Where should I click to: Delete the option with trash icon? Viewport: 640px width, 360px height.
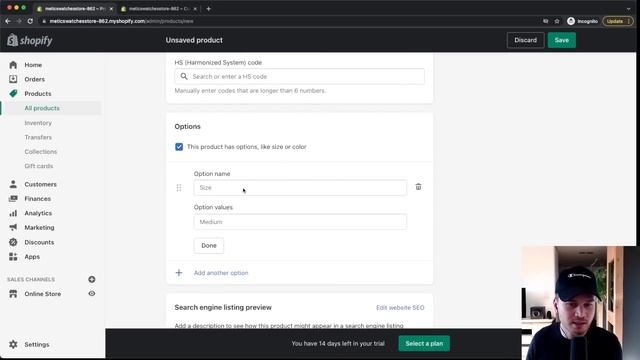[x=418, y=187]
